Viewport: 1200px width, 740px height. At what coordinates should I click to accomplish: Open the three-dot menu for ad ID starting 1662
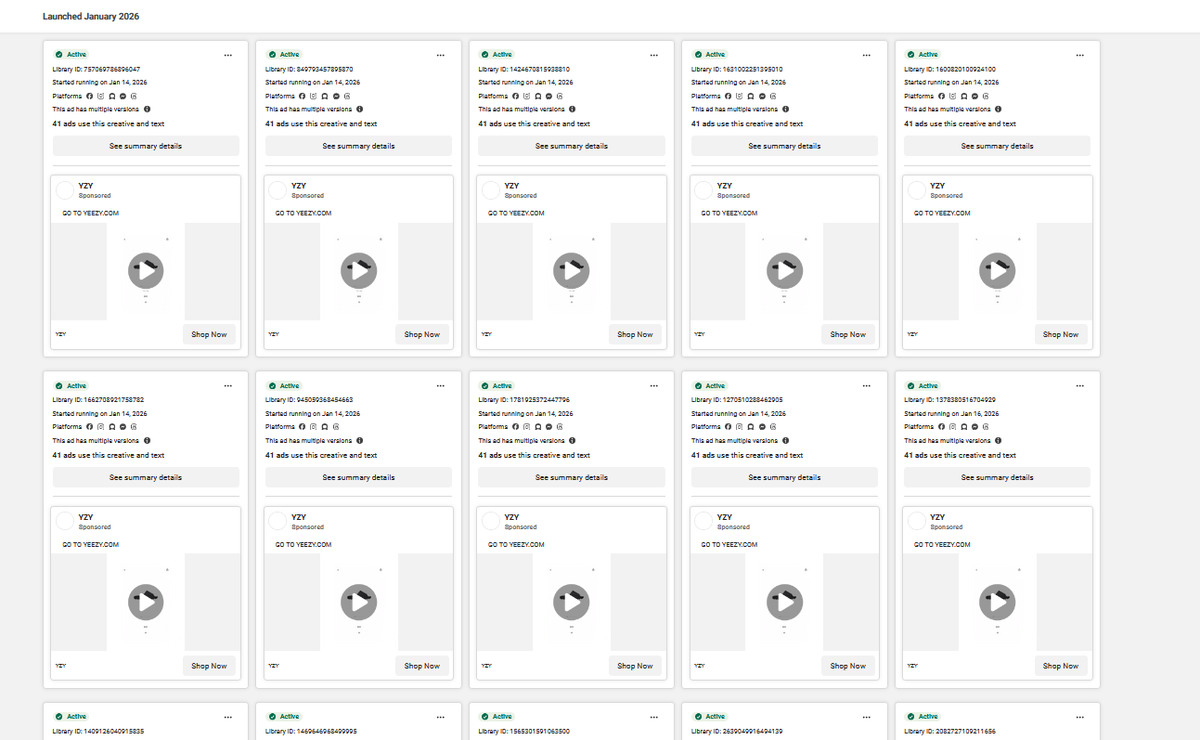[x=228, y=386]
